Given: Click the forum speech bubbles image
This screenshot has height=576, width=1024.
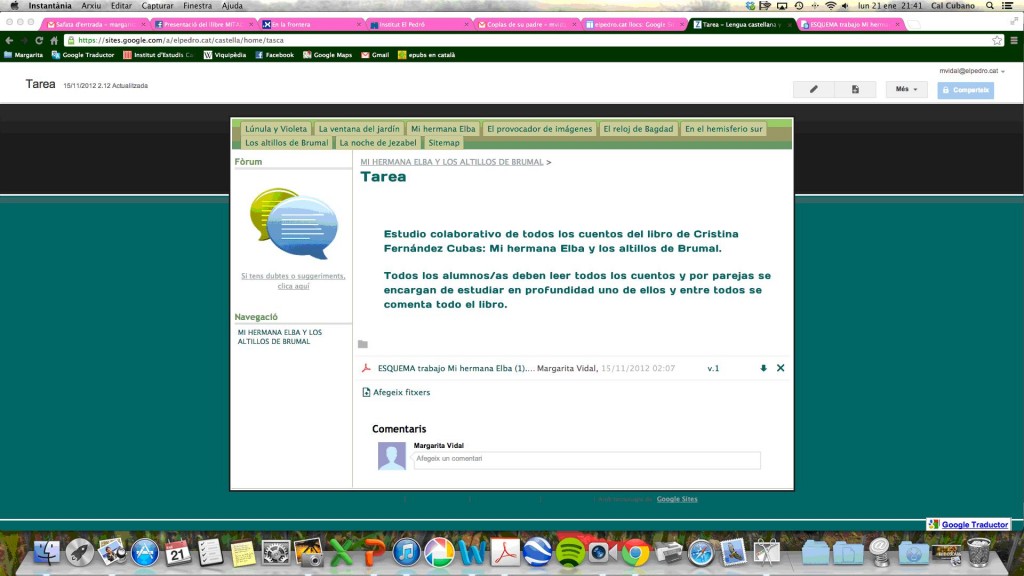Looking at the screenshot, I should click(293, 223).
